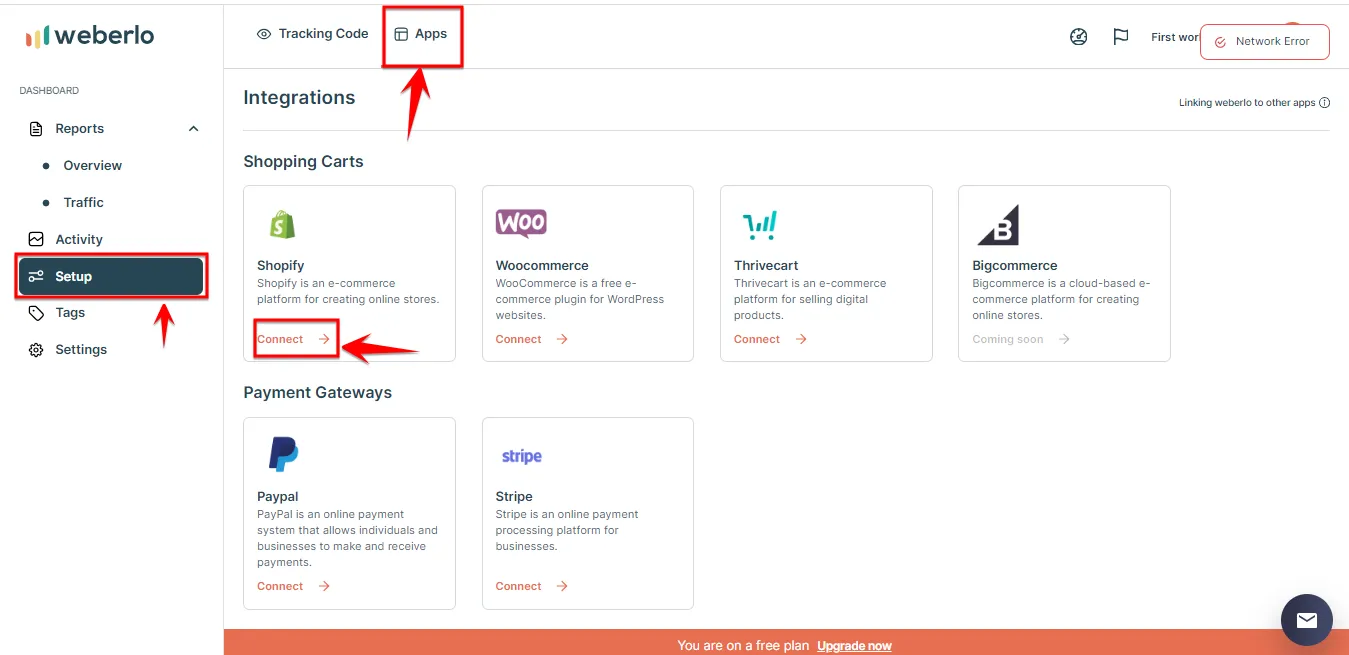Click the Stripe logo

tap(521, 456)
